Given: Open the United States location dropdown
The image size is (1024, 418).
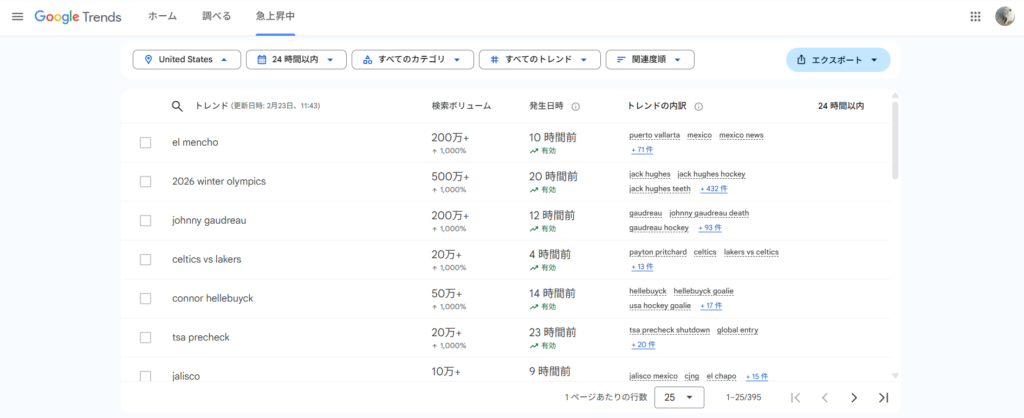Looking at the screenshot, I should (x=187, y=60).
